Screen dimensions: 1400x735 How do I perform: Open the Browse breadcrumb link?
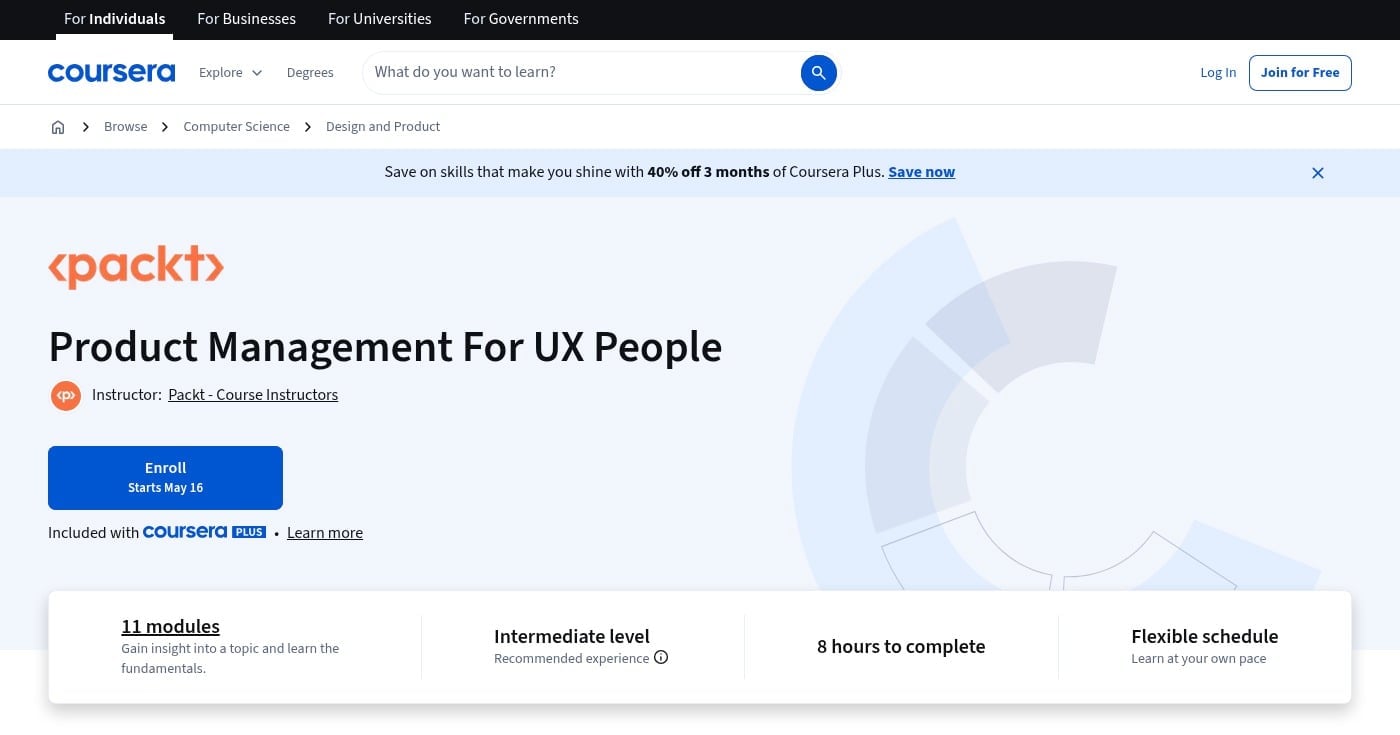click(x=126, y=127)
